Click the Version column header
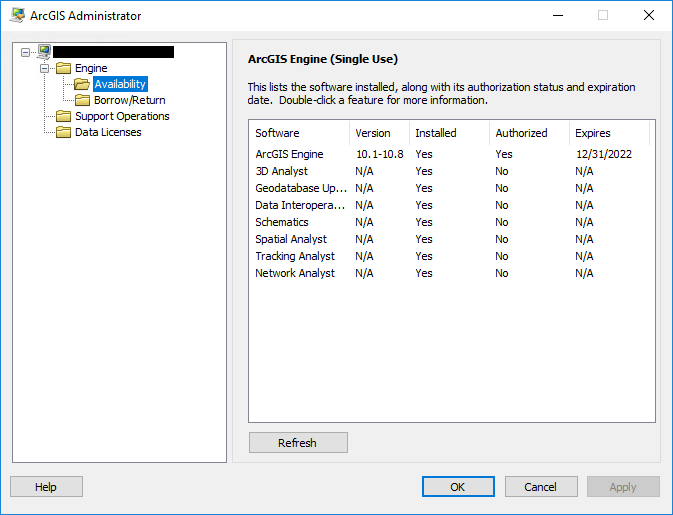 379,133
